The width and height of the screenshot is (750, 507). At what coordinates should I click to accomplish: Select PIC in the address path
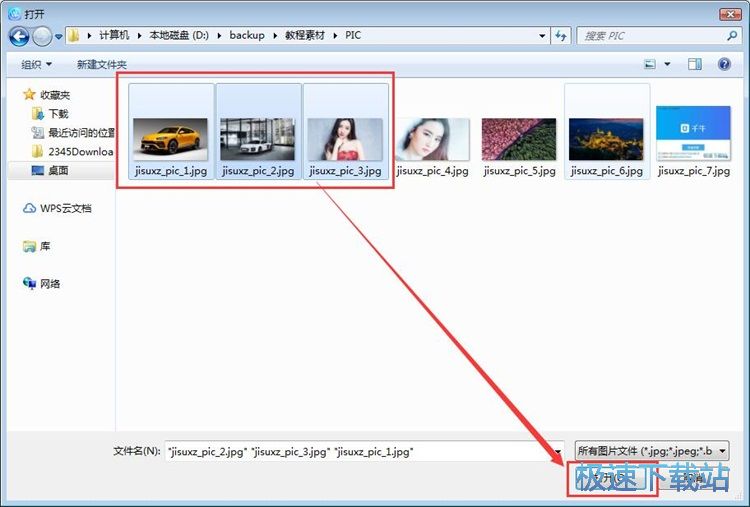353,35
